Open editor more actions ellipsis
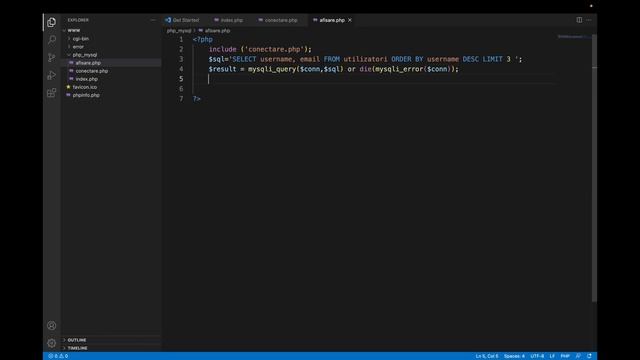Viewport: 640px width, 360px height. coord(589,20)
